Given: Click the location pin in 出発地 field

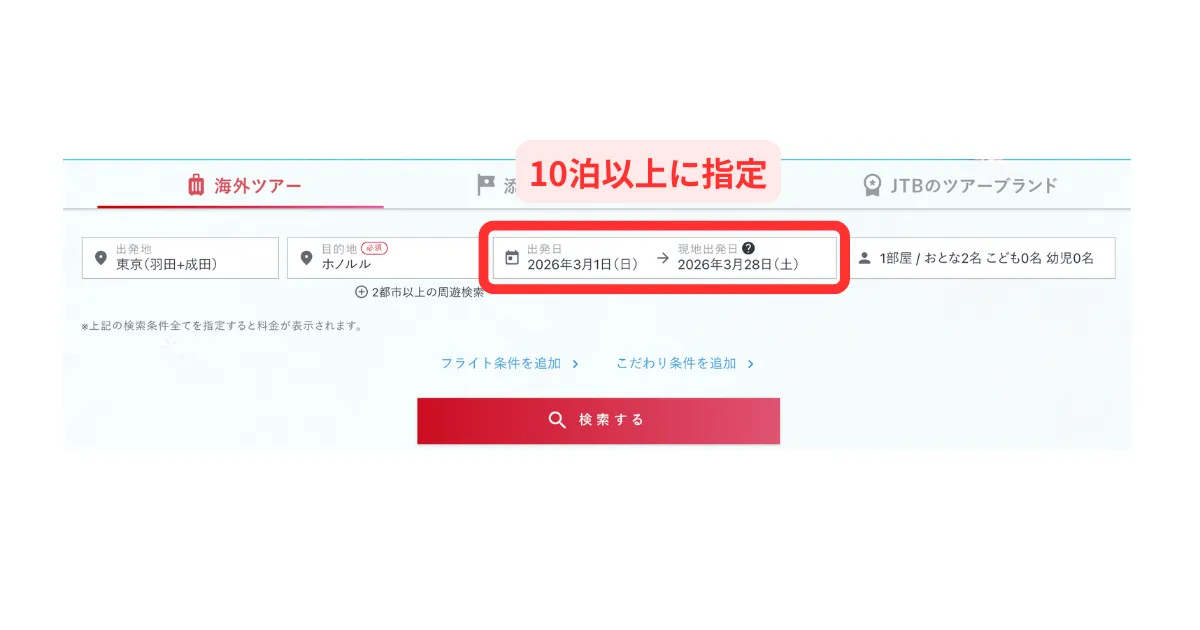Looking at the screenshot, I should click(x=100, y=258).
